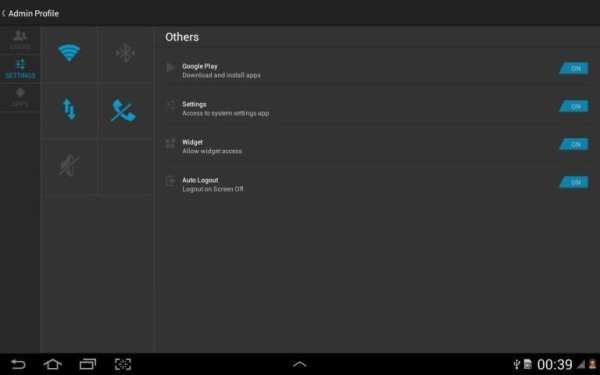This screenshot has width=600, height=375.
Task: Click the Auto Logout row icon
Action: (x=171, y=181)
